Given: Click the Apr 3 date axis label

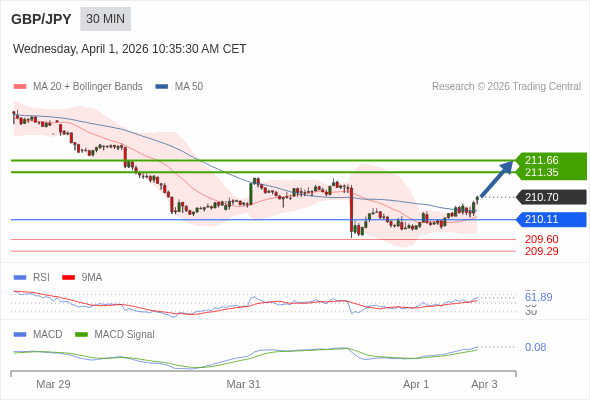Looking at the screenshot, I should 484,384.
